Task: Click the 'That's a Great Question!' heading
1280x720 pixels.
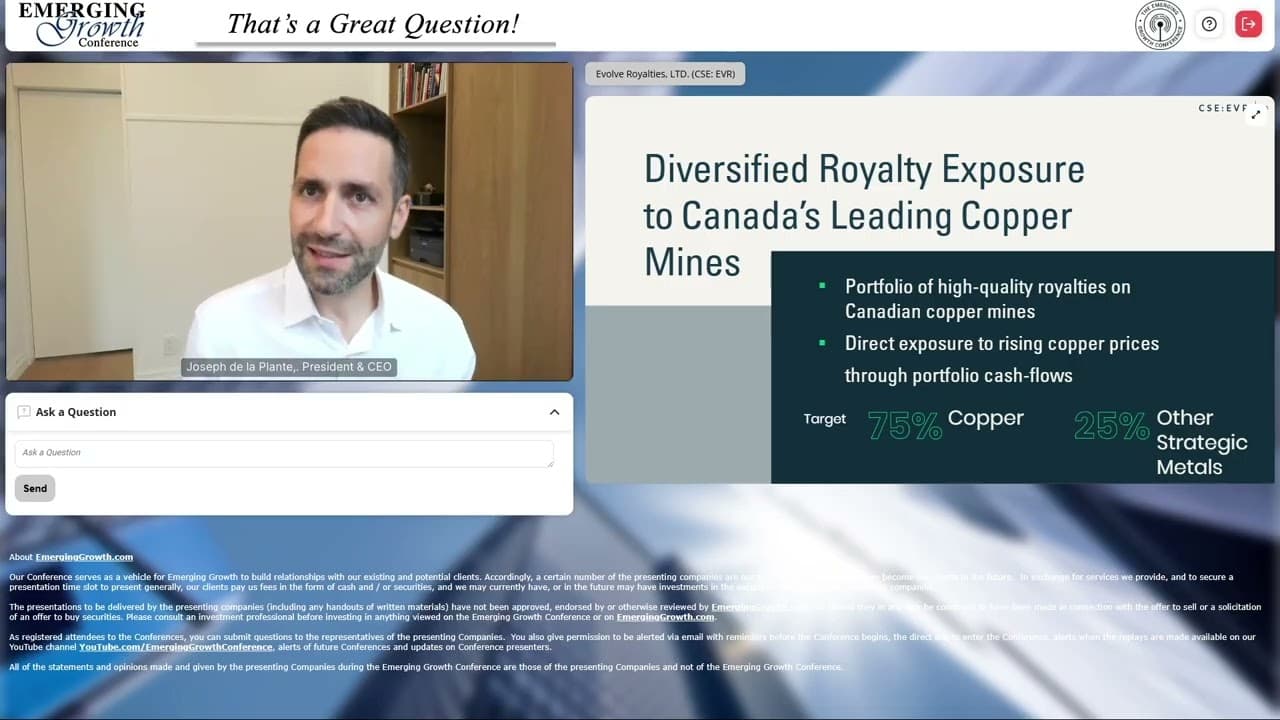Action: point(373,24)
